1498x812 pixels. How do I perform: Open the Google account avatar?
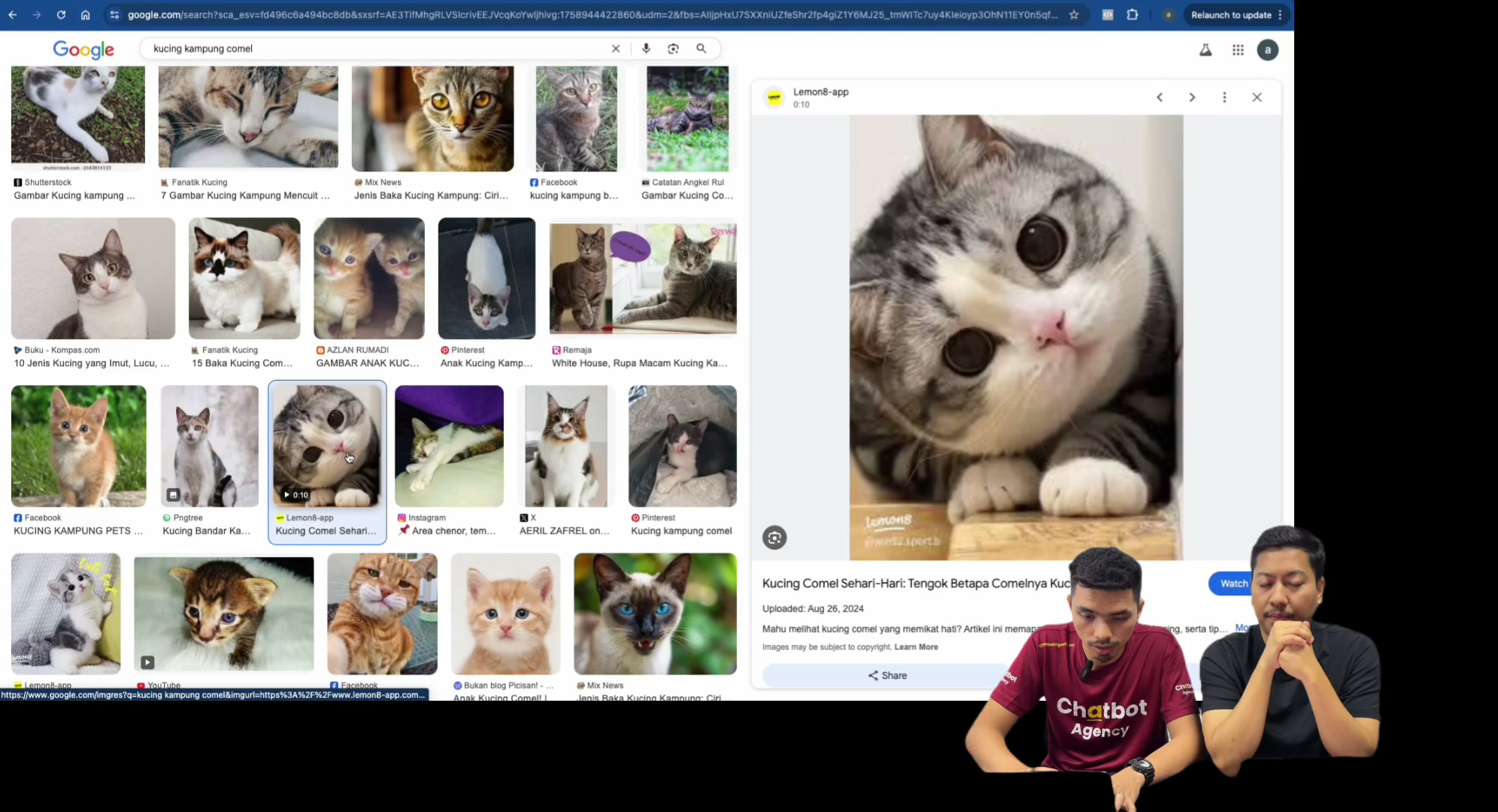1268,50
